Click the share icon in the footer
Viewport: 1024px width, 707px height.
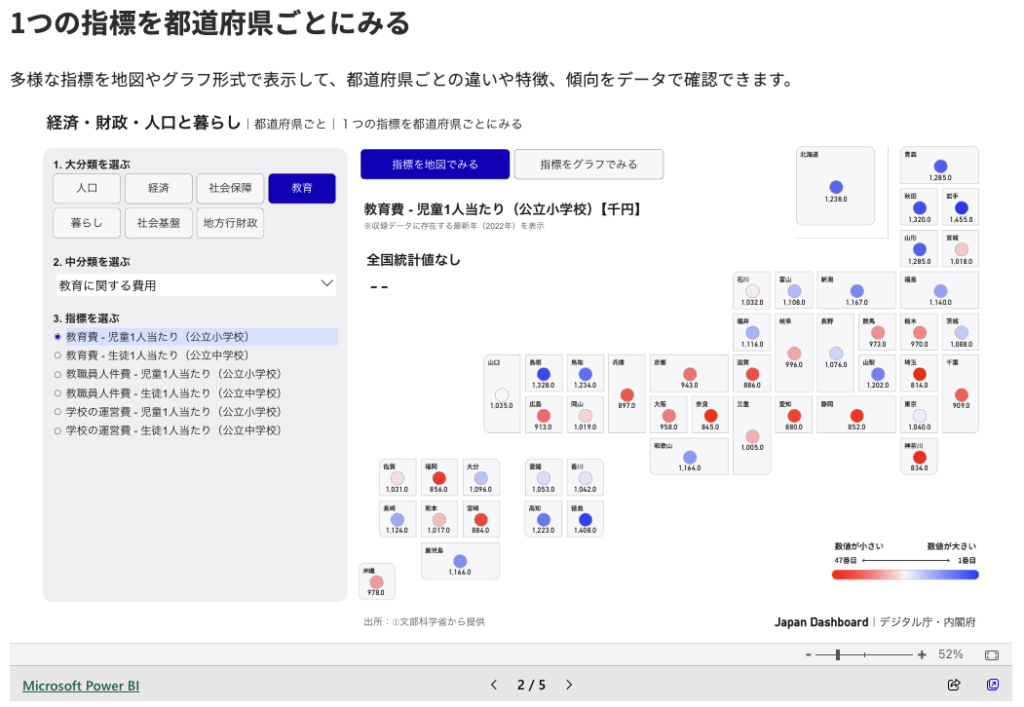[x=954, y=685]
